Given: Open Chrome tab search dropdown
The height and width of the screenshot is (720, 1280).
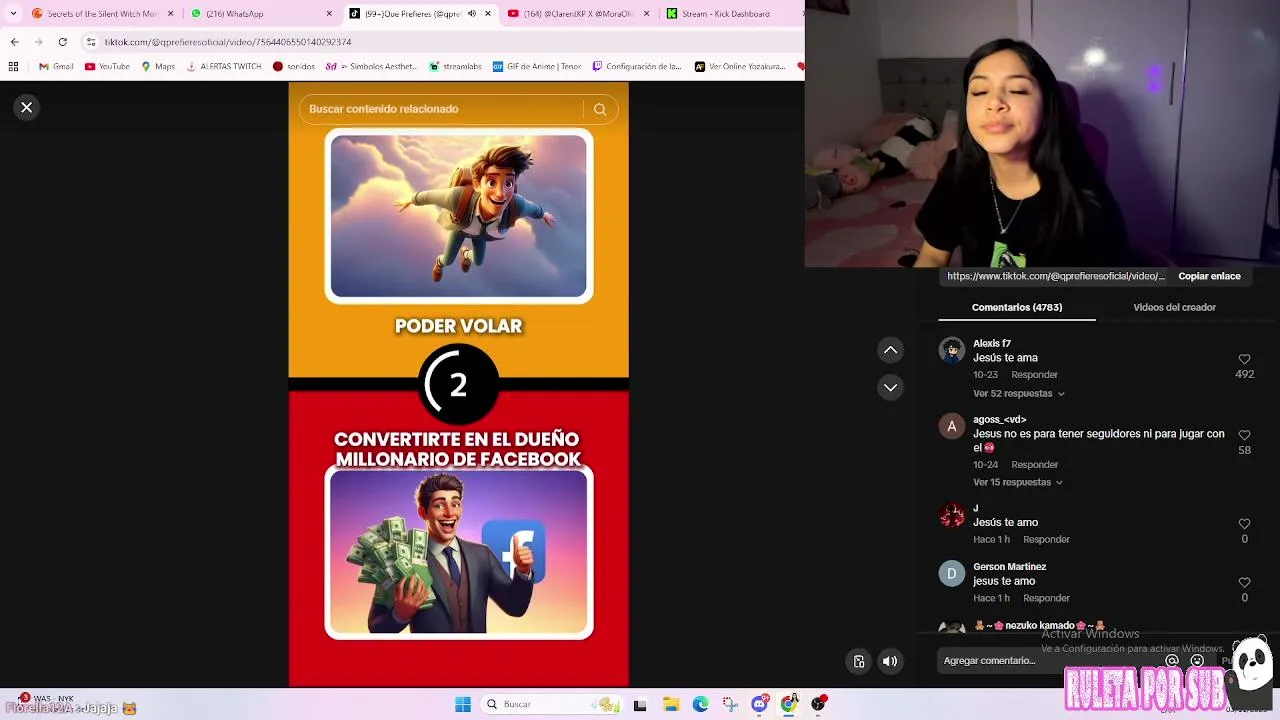Looking at the screenshot, I should [x=12, y=13].
